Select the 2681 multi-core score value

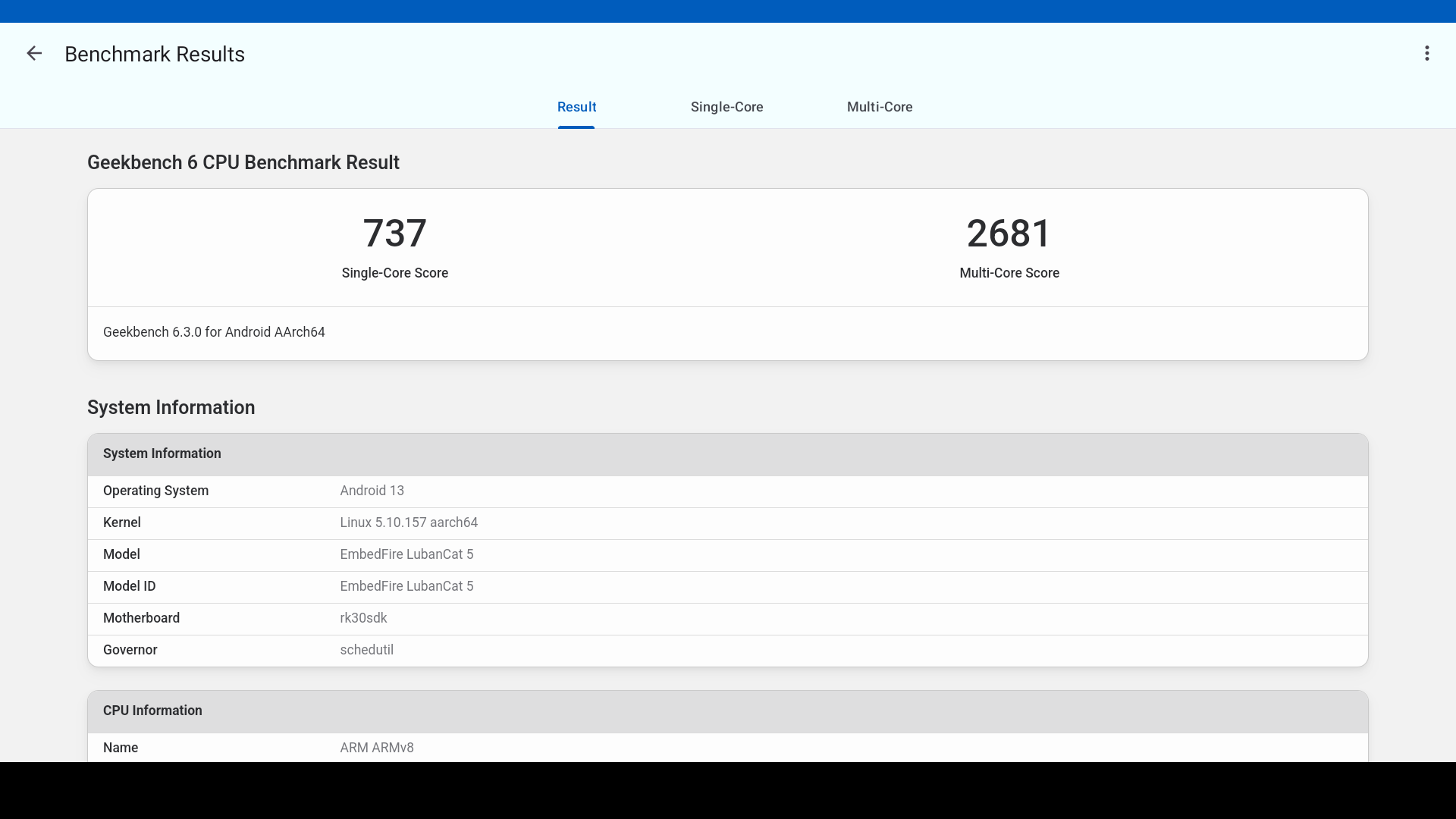pyautogui.click(x=1009, y=233)
